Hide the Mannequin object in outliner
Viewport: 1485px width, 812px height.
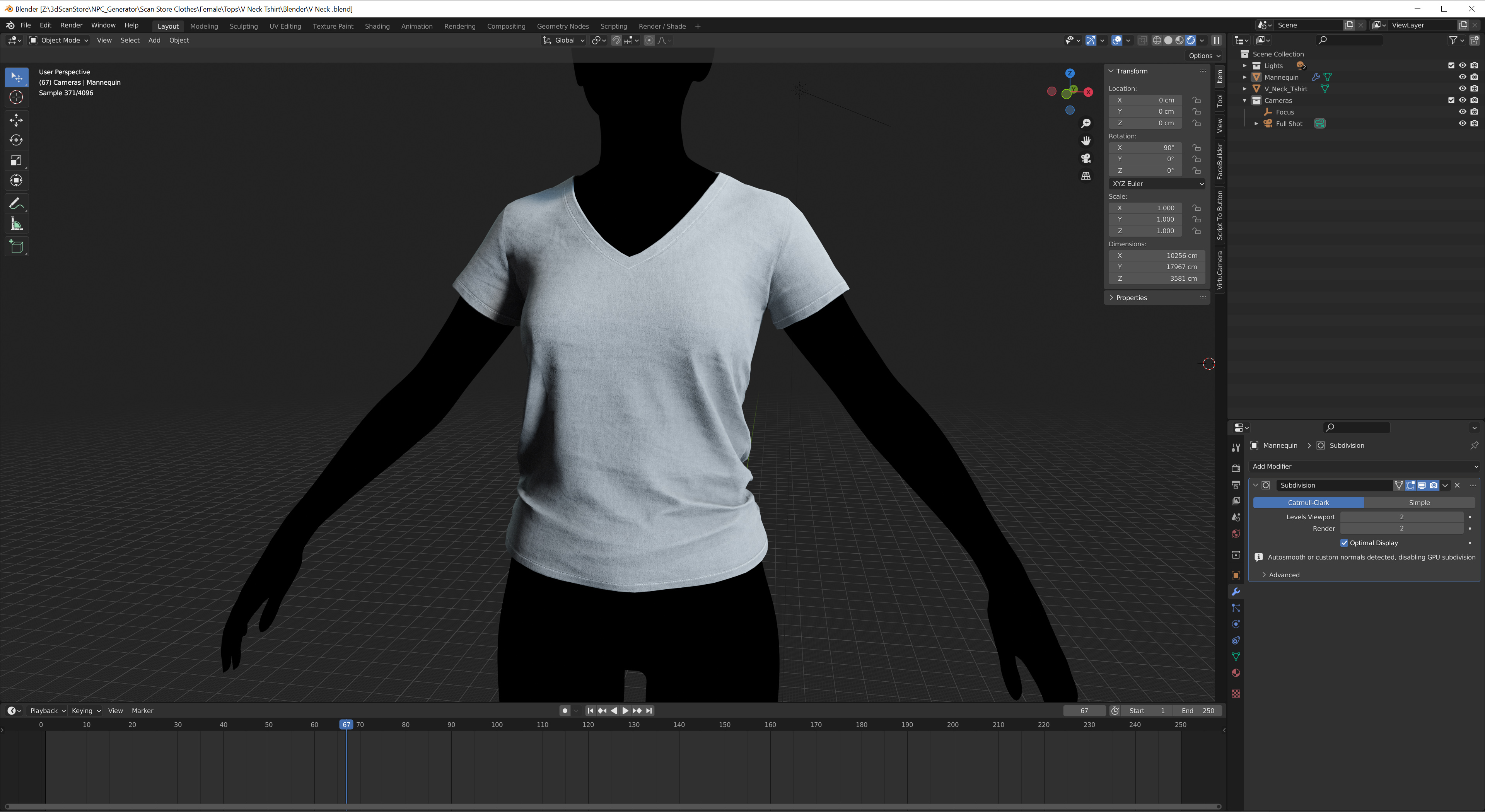[1462, 77]
